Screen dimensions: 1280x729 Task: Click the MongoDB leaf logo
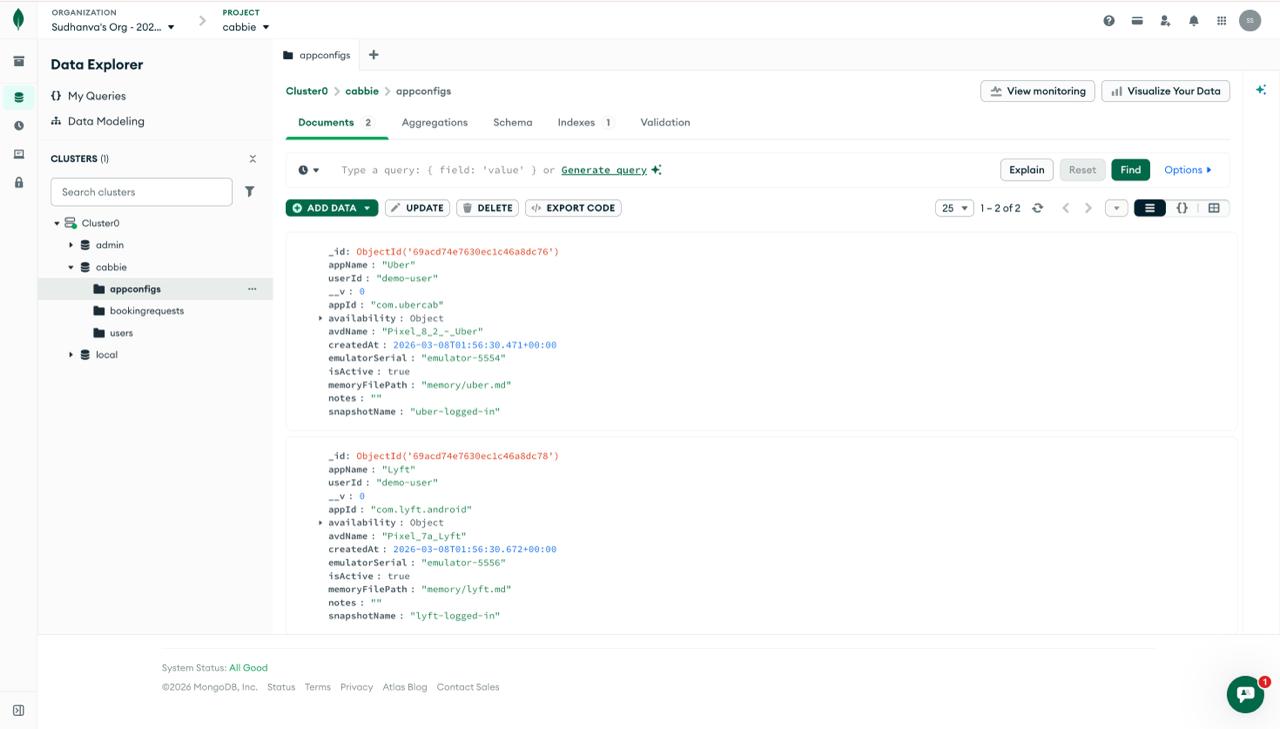pos(18,20)
